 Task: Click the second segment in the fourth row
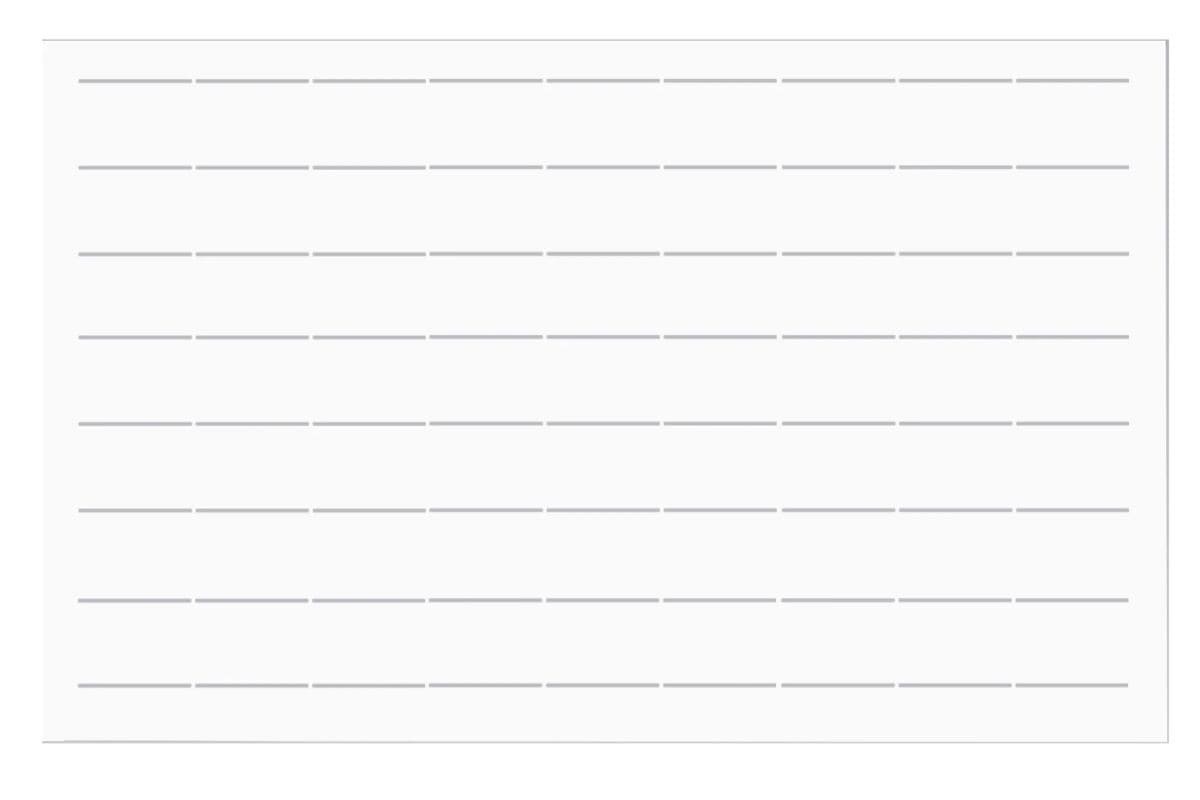coord(252,337)
